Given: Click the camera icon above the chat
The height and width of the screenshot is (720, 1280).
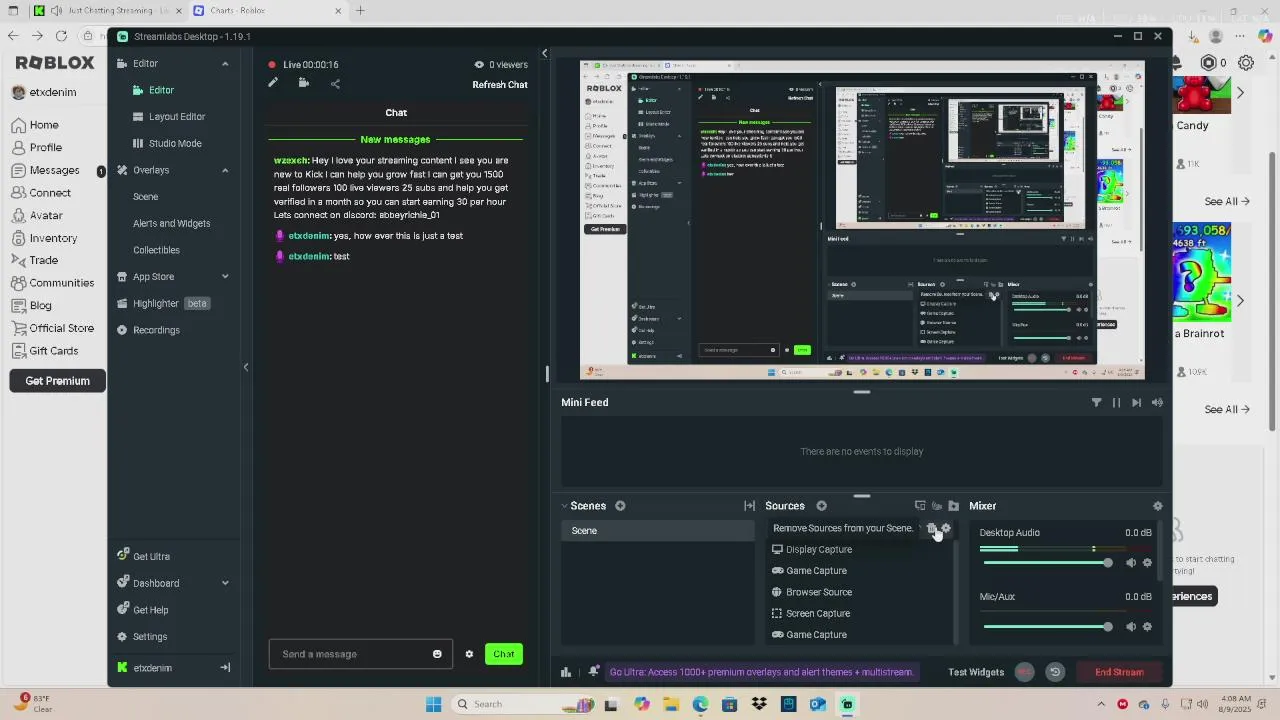Looking at the screenshot, I should (x=304, y=83).
